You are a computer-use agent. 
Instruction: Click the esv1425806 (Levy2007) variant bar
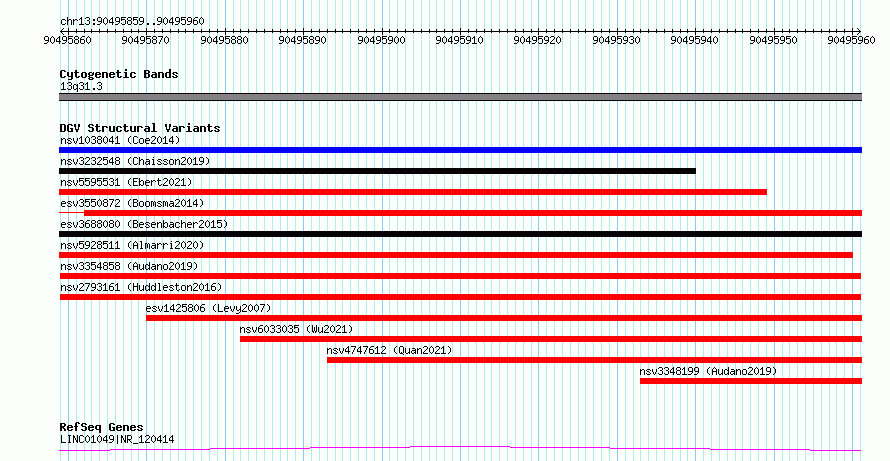[x=504, y=318]
